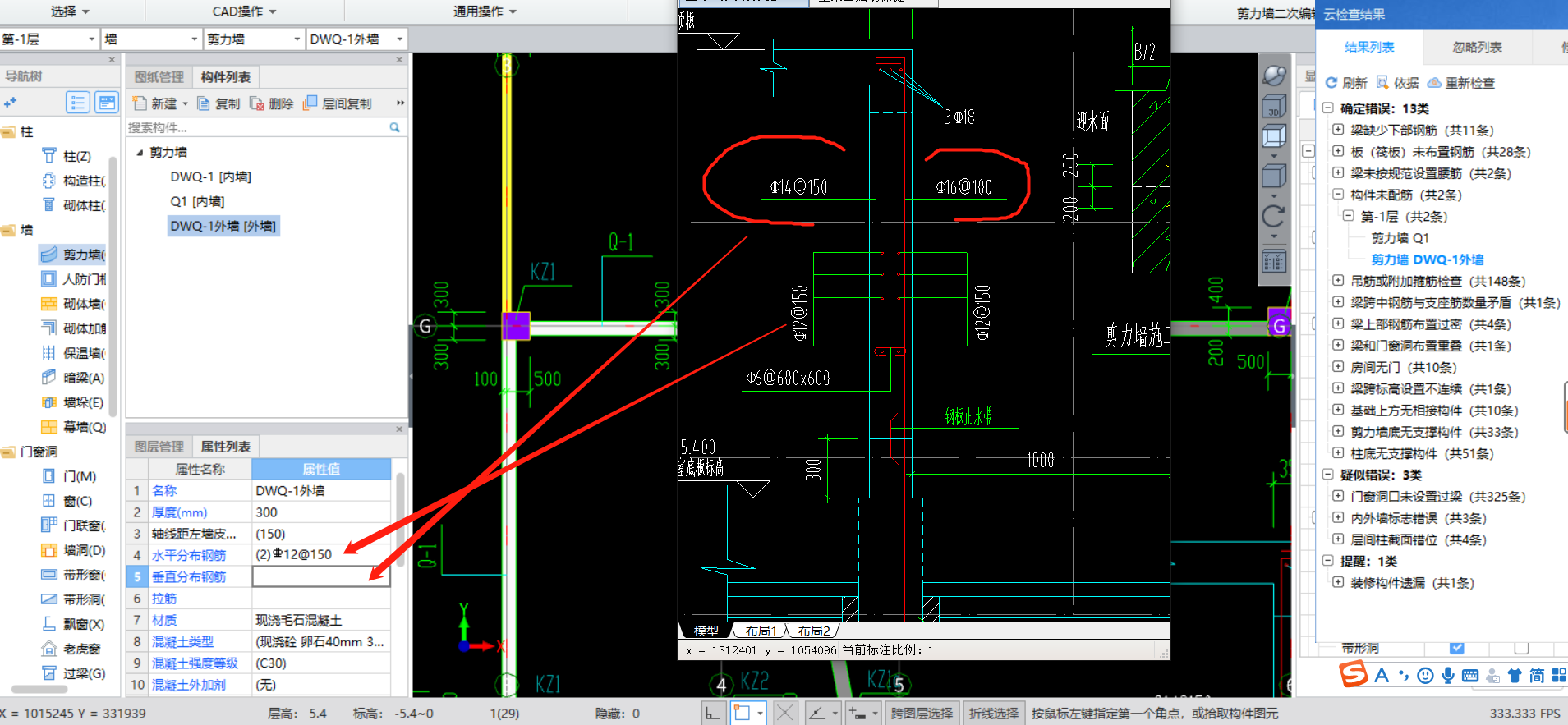Image resolution: width=1568 pixels, height=725 pixels.
Task: Click 层间复制 button
Action: (x=338, y=103)
